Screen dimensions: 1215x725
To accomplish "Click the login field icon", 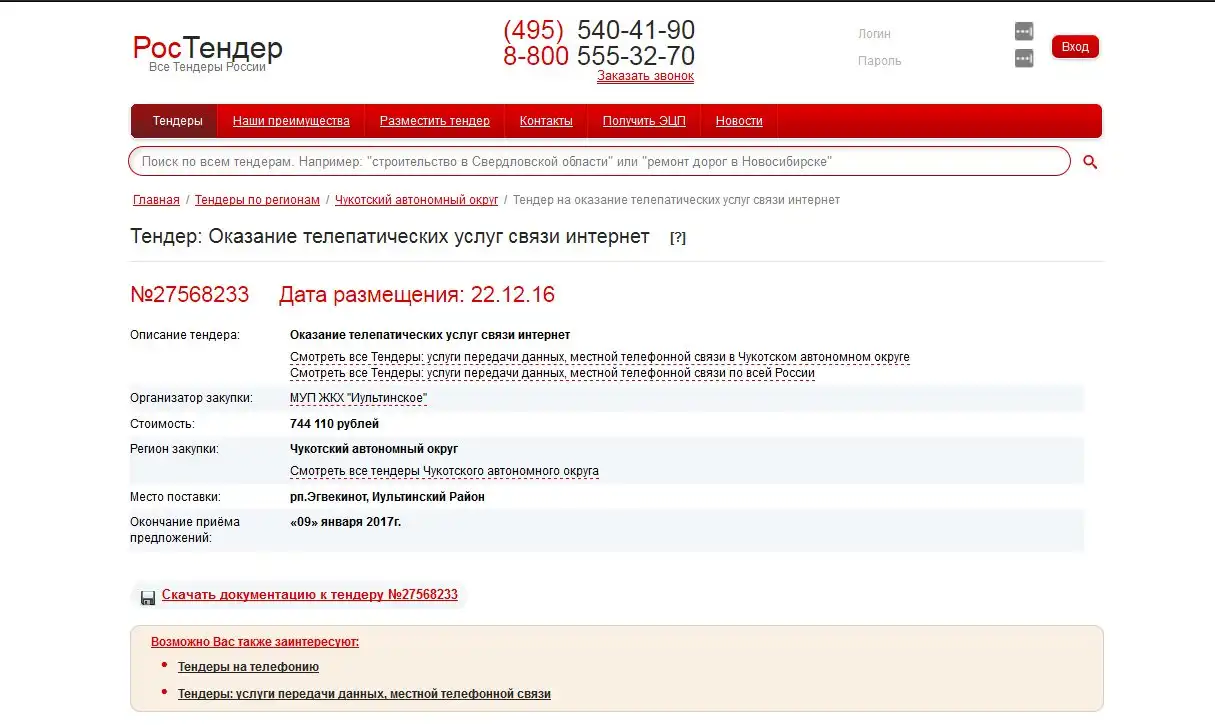I will point(1023,32).
